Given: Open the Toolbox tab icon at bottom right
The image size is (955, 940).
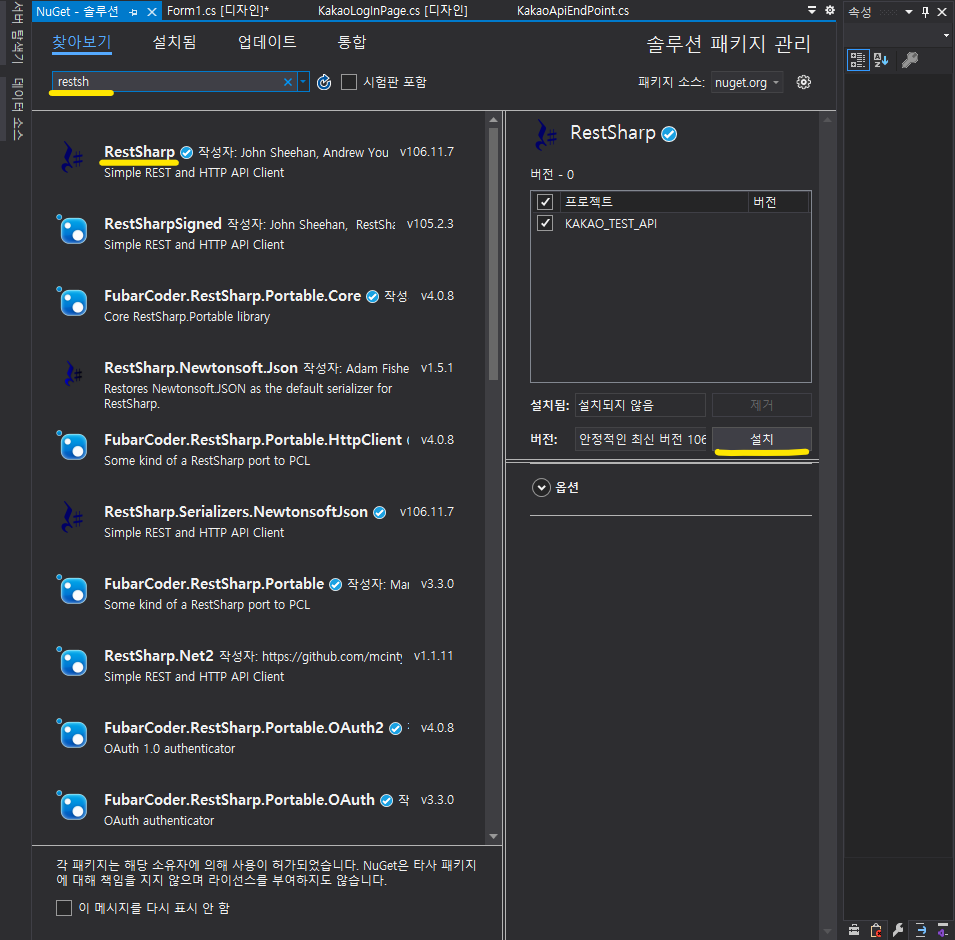Looking at the screenshot, I should pyautogui.click(x=854, y=930).
